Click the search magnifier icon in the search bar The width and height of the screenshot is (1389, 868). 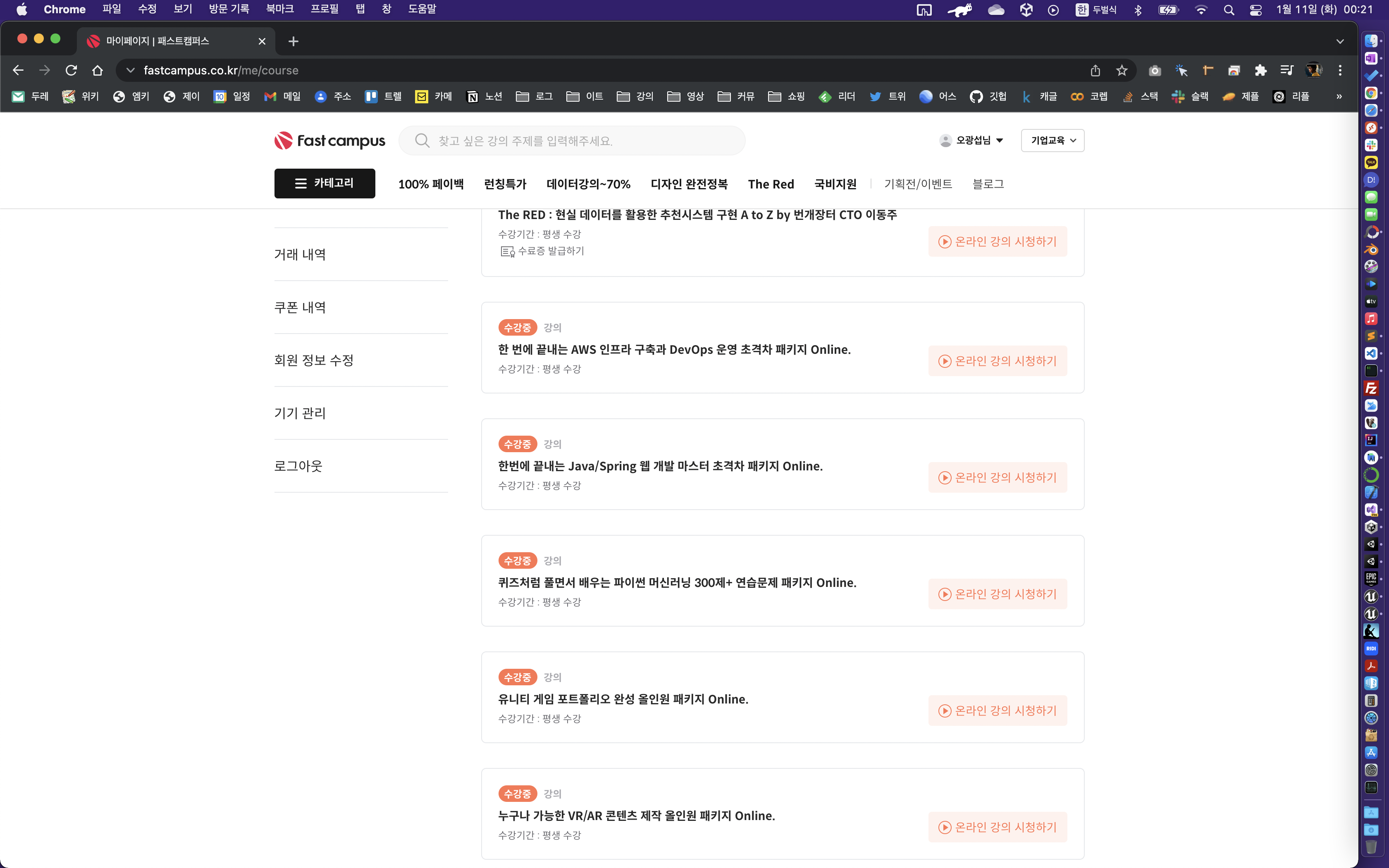point(422,141)
